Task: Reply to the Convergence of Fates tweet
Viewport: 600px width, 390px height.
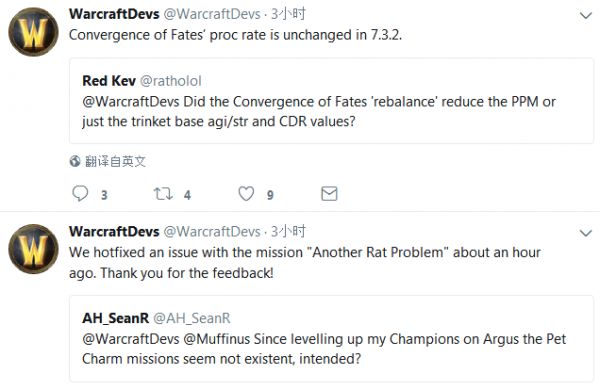Action: pyautogui.click(x=80, y=194)
